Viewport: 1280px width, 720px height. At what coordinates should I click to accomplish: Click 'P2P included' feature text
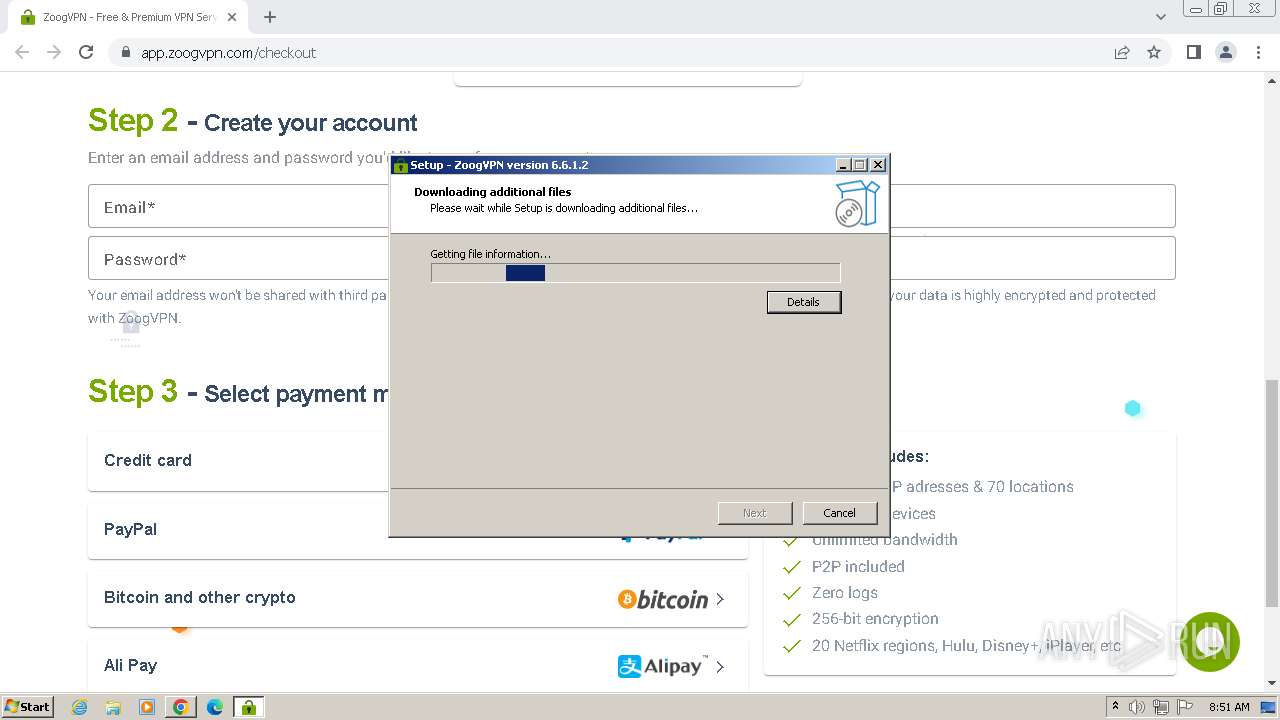pyautogui.click(x=858, y=566)
